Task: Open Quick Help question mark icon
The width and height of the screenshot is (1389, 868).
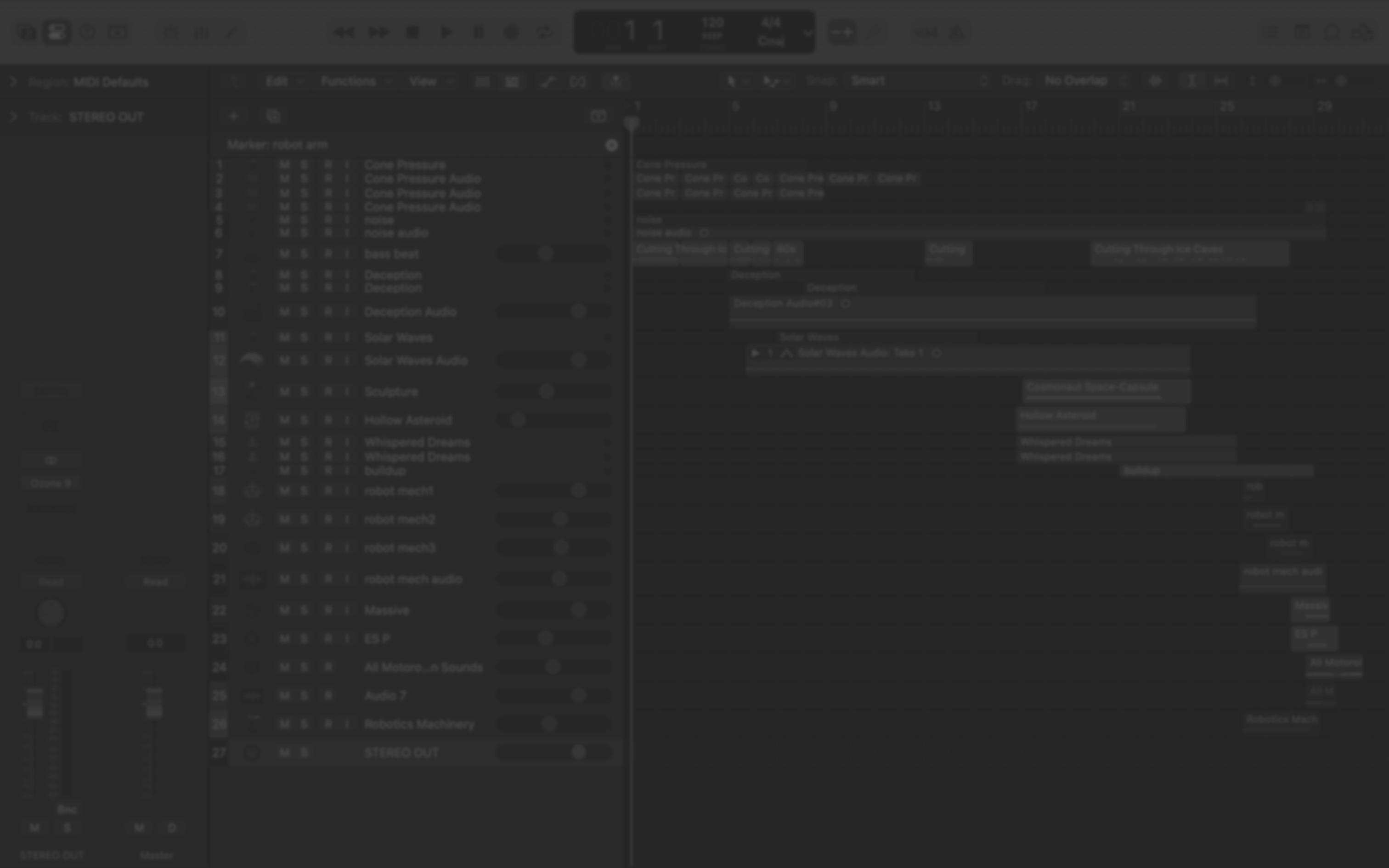Action: coord(88,33)
